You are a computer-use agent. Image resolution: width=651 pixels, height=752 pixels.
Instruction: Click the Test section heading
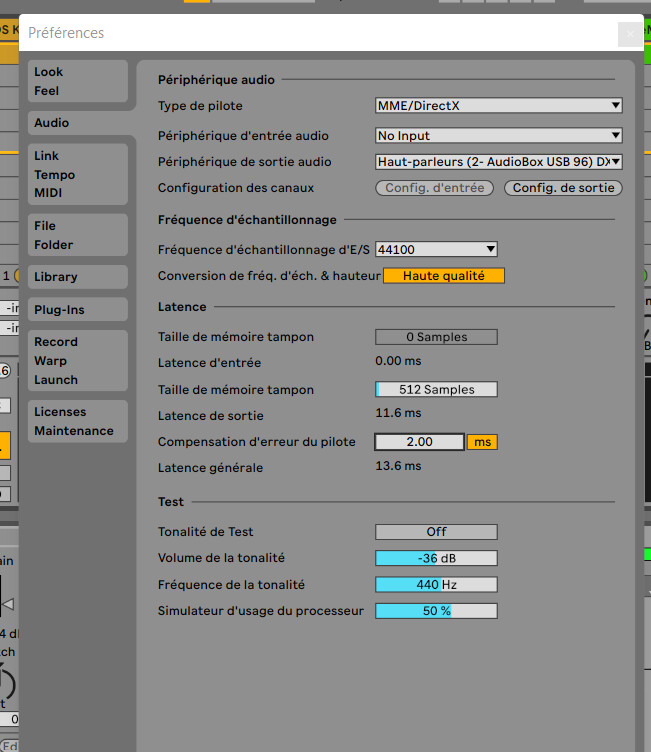click(171, 502)
